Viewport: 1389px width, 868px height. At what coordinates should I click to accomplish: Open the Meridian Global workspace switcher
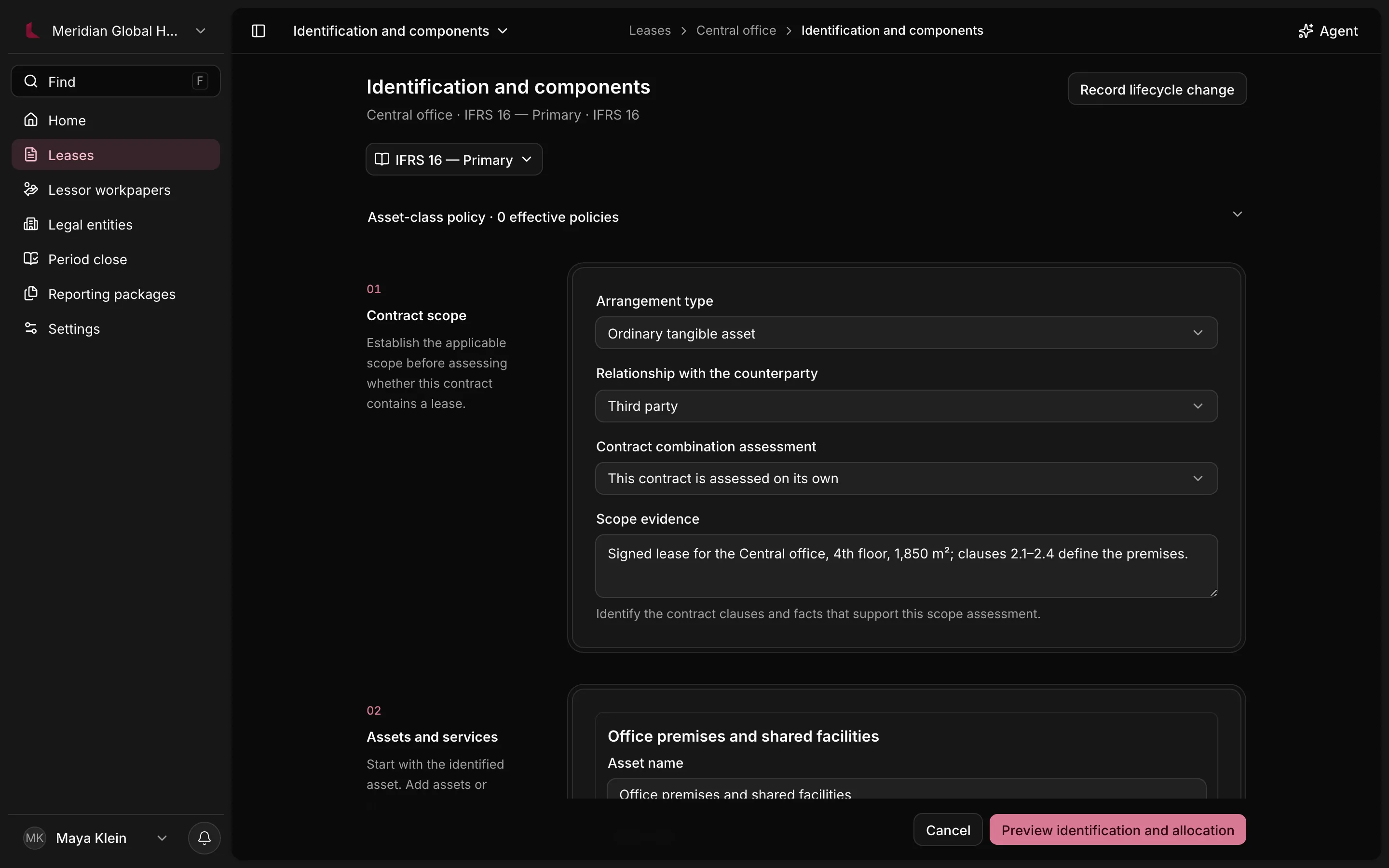point(115,31)
